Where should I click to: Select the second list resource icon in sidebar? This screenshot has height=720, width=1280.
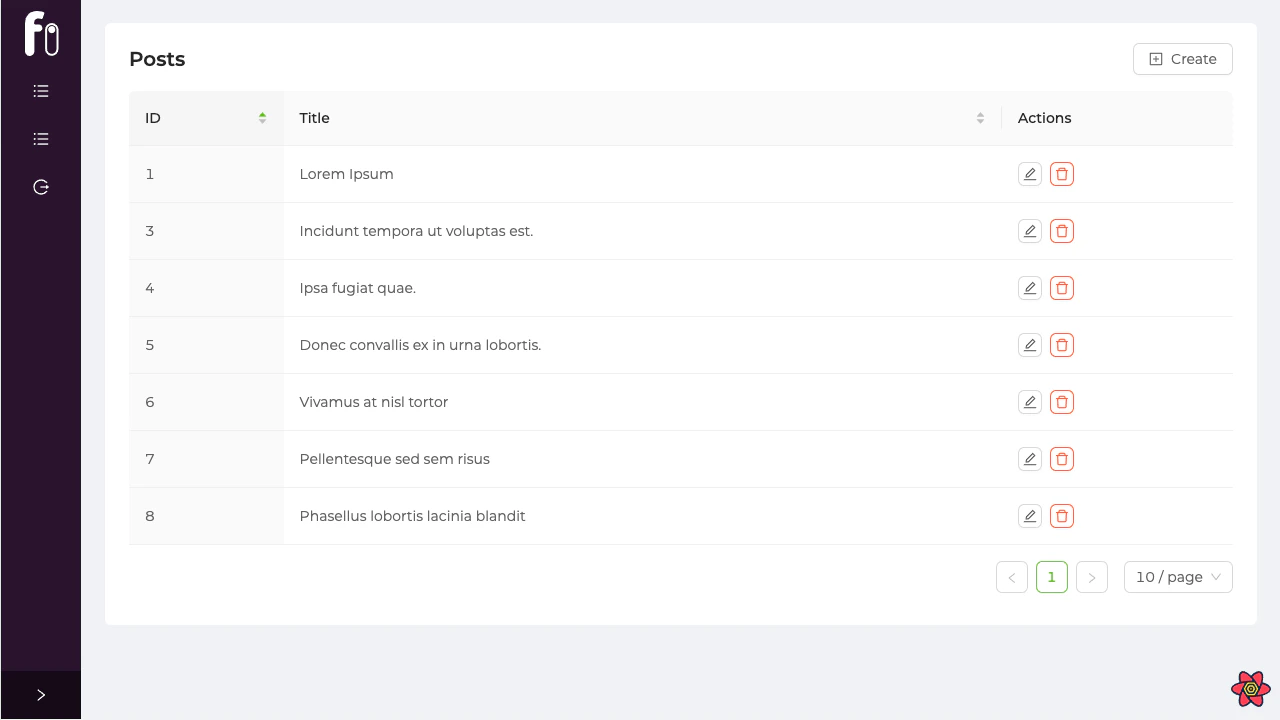click(x=41, y=138)
